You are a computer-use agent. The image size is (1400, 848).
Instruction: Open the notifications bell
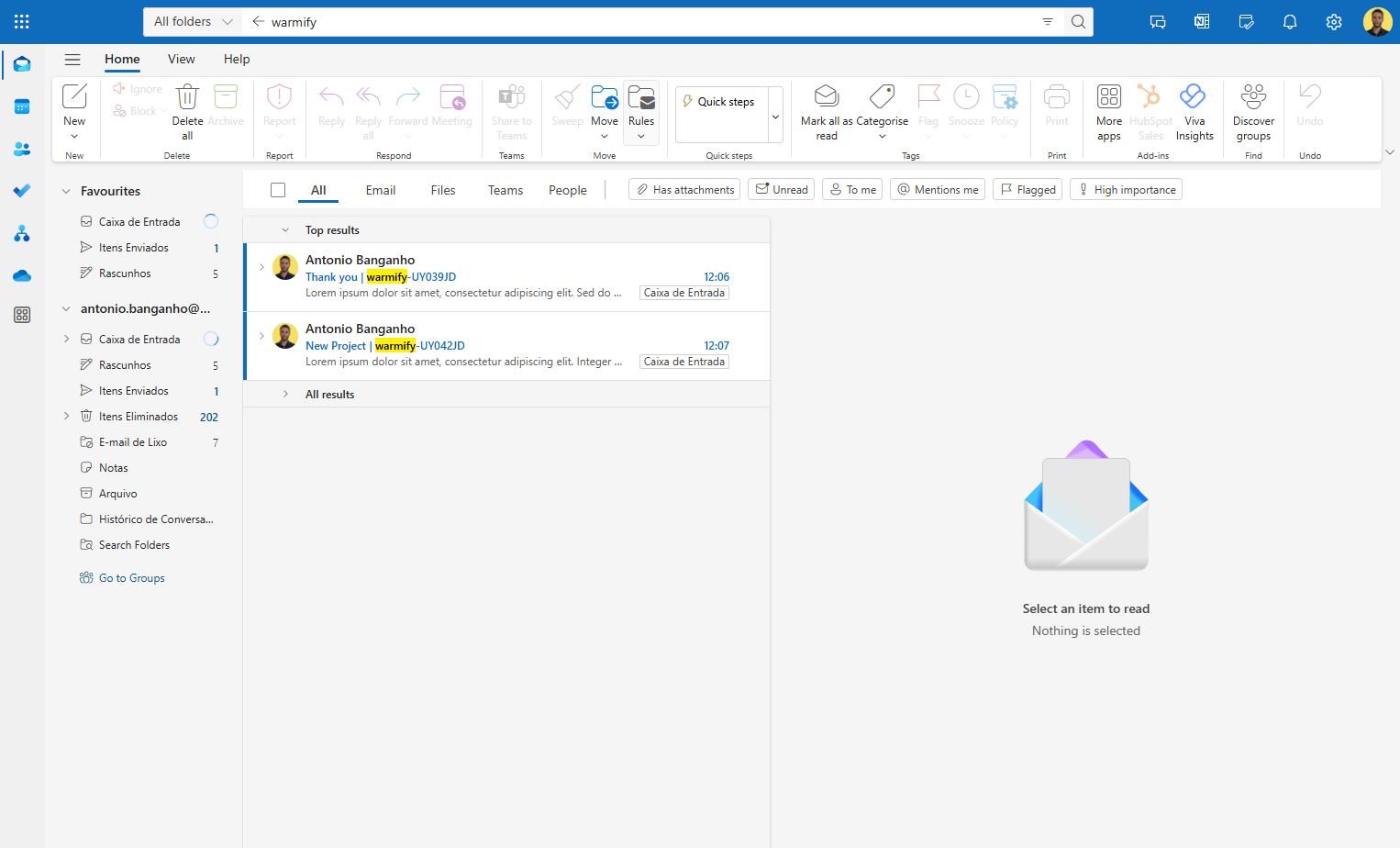(x=1290, y=22)
